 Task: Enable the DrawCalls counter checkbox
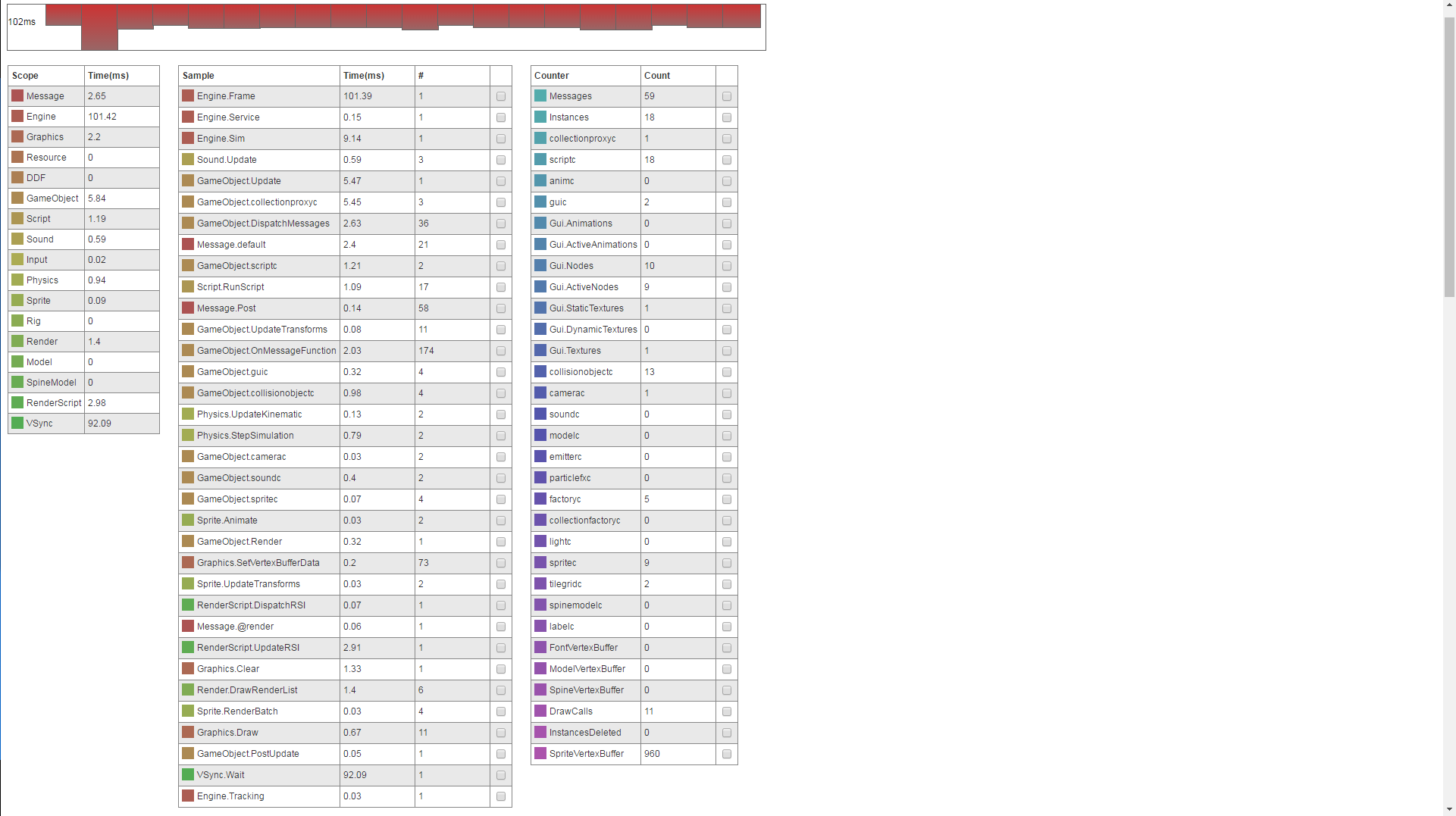[727, 711]
